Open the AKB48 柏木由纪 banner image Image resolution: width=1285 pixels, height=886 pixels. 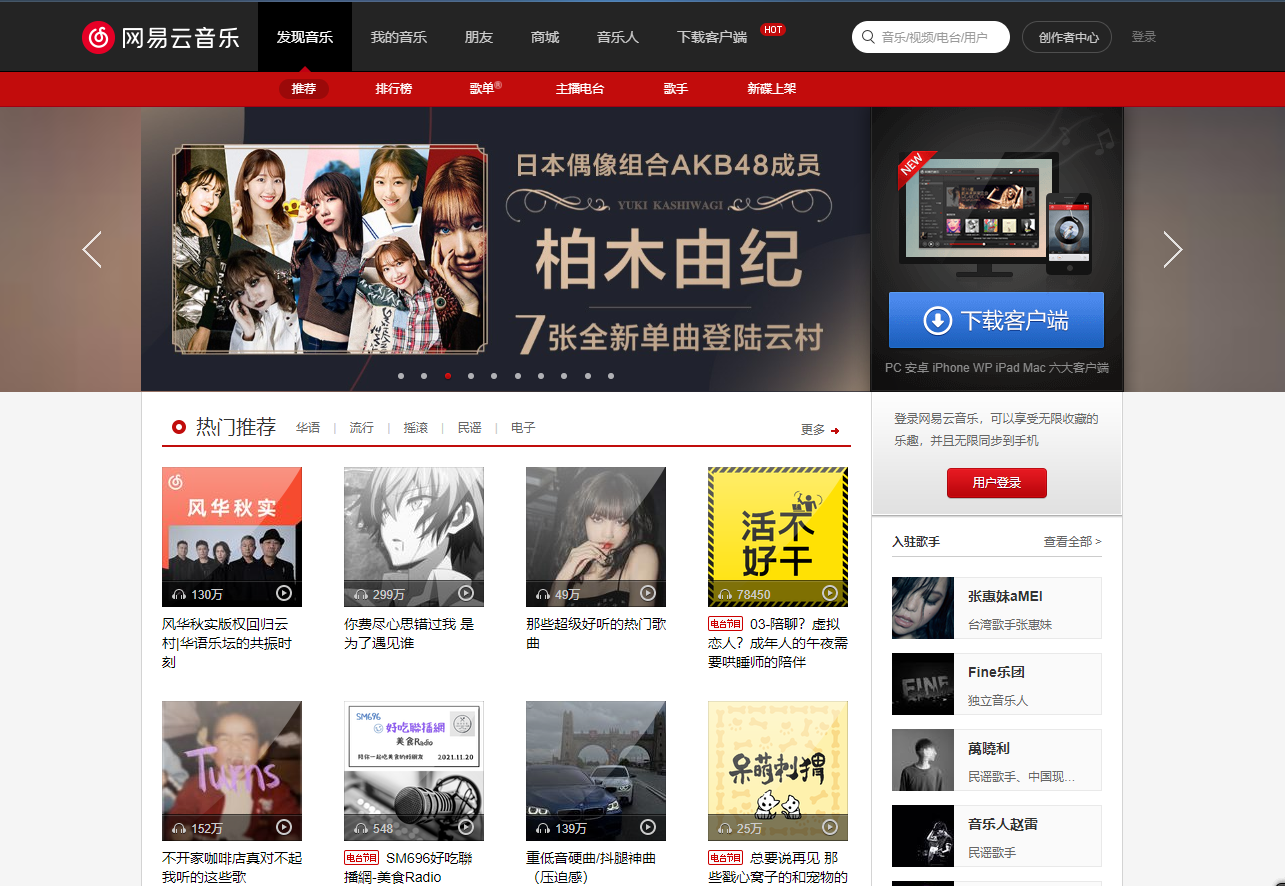(x=506, y=249)
